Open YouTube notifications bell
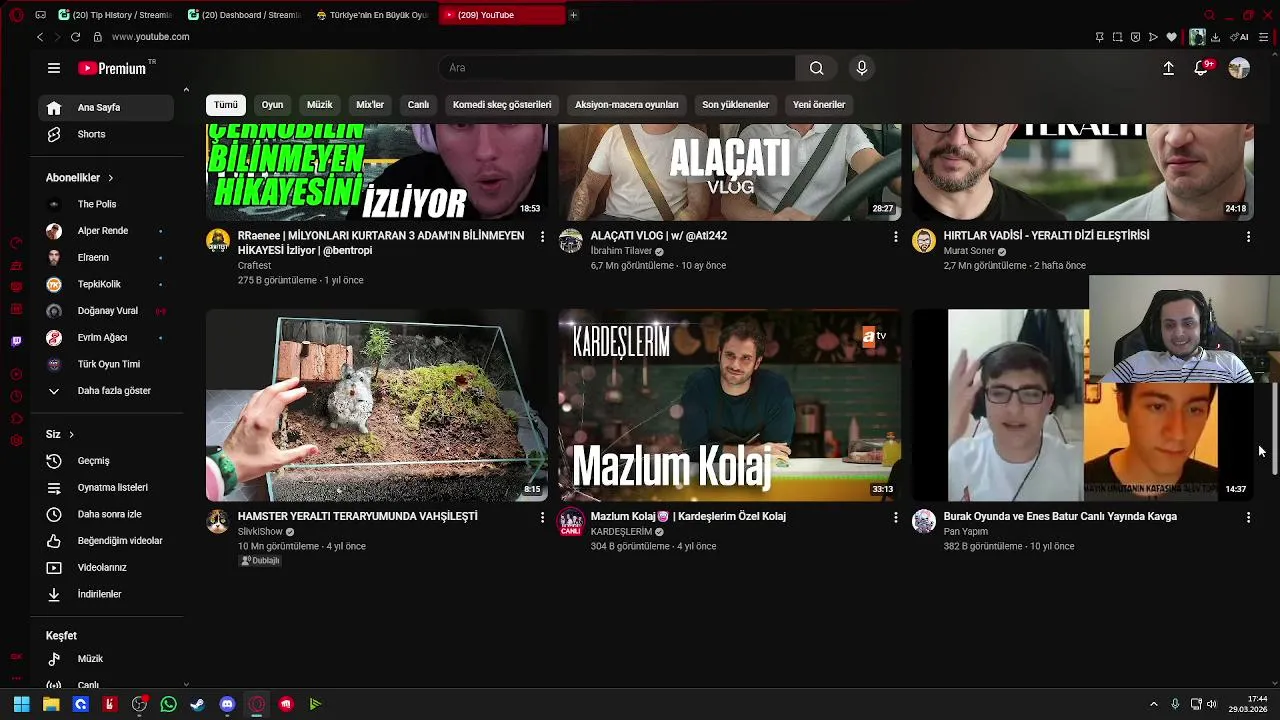 click(1201, 68)
